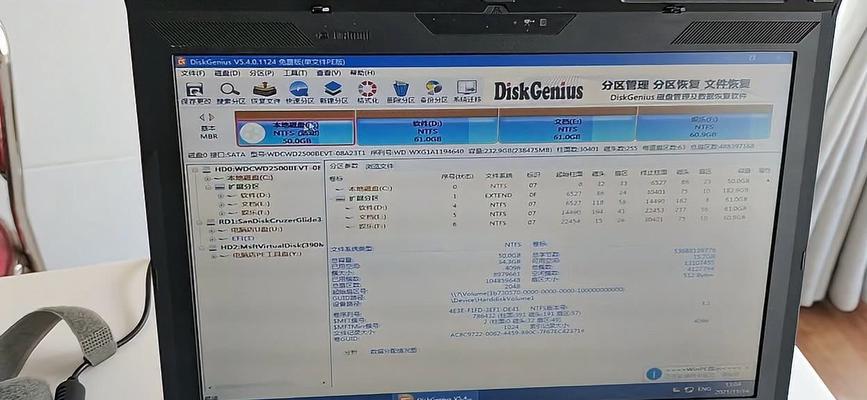Expand the 娱乐(F:) node in tree
867x400 pixels.
click(x=222, y=212)
